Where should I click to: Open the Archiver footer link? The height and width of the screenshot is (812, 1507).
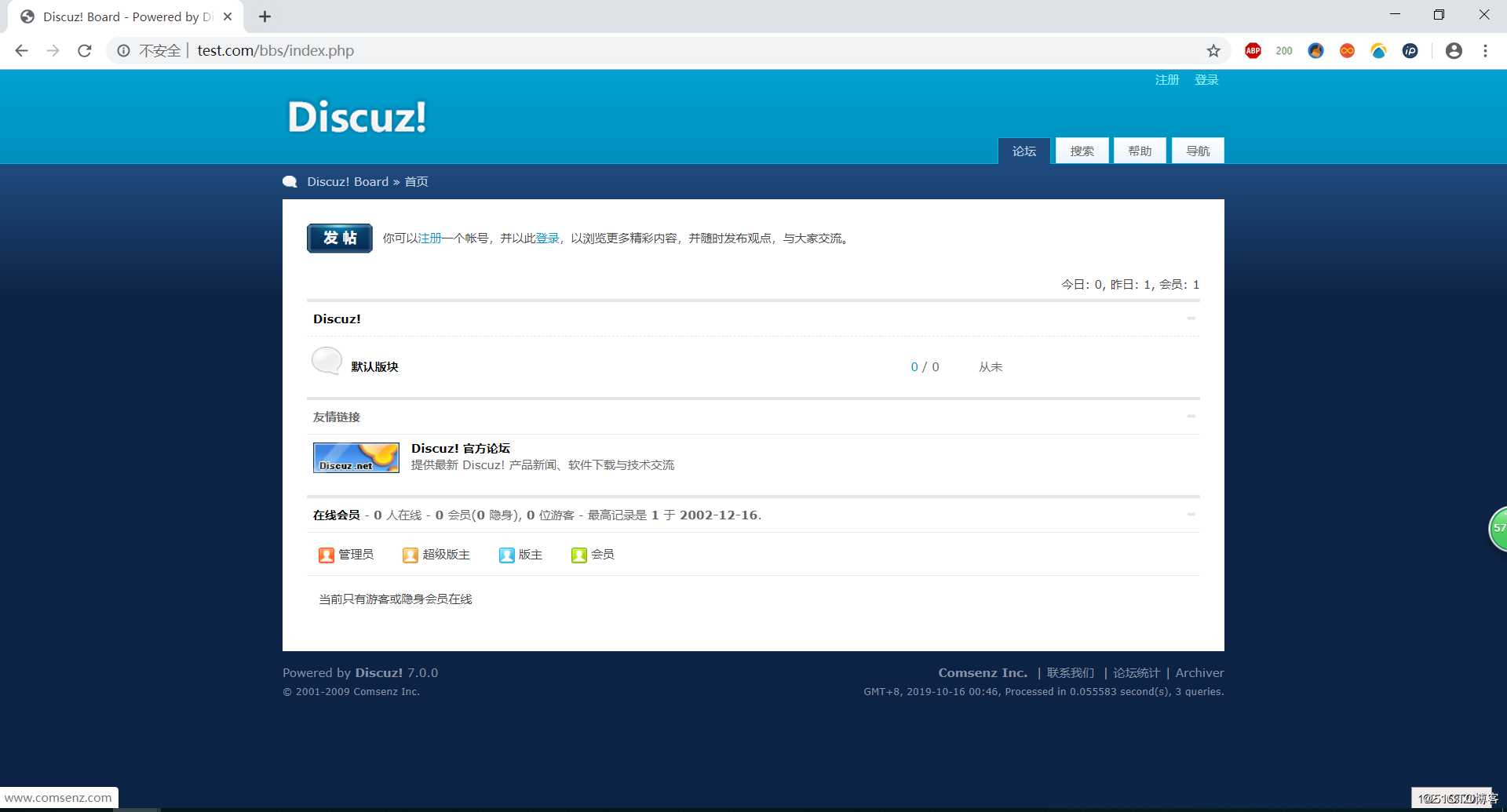click(1199, 673)
